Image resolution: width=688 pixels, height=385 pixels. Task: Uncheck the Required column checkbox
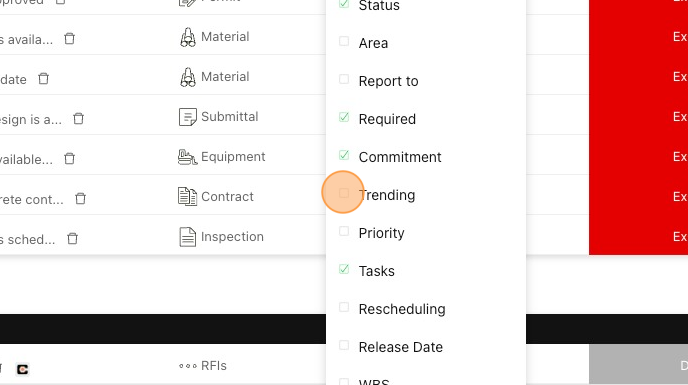click(x=344, y=117)
